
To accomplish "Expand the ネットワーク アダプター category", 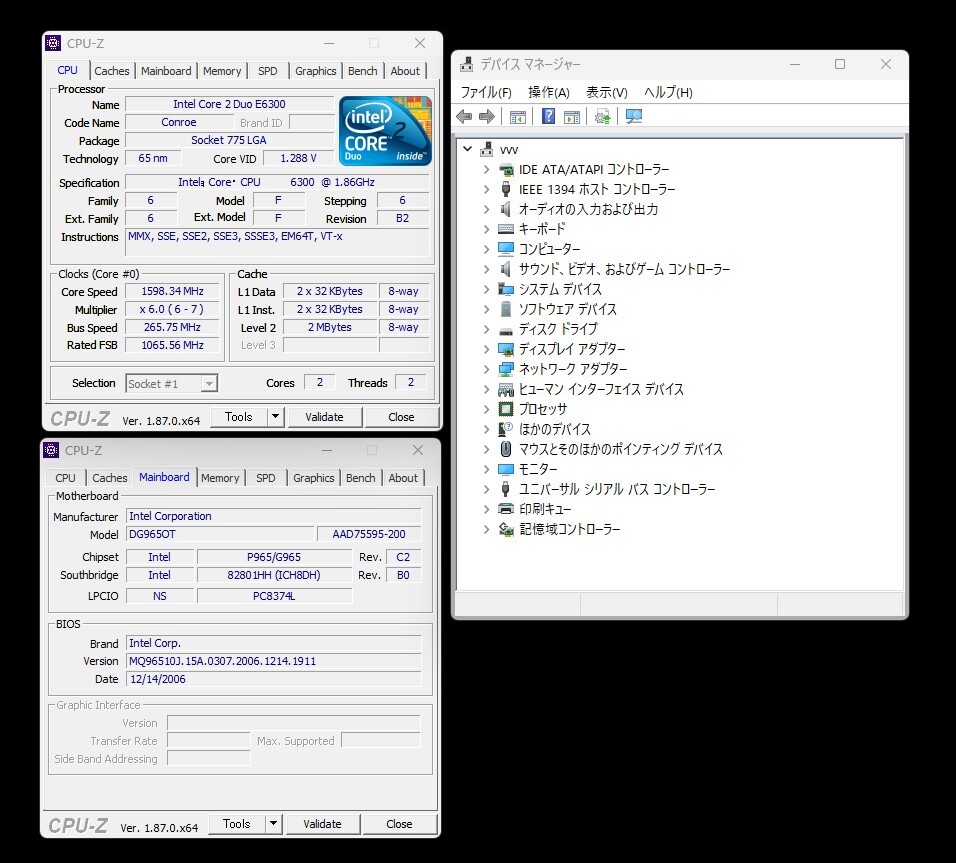I will point(486,369).
